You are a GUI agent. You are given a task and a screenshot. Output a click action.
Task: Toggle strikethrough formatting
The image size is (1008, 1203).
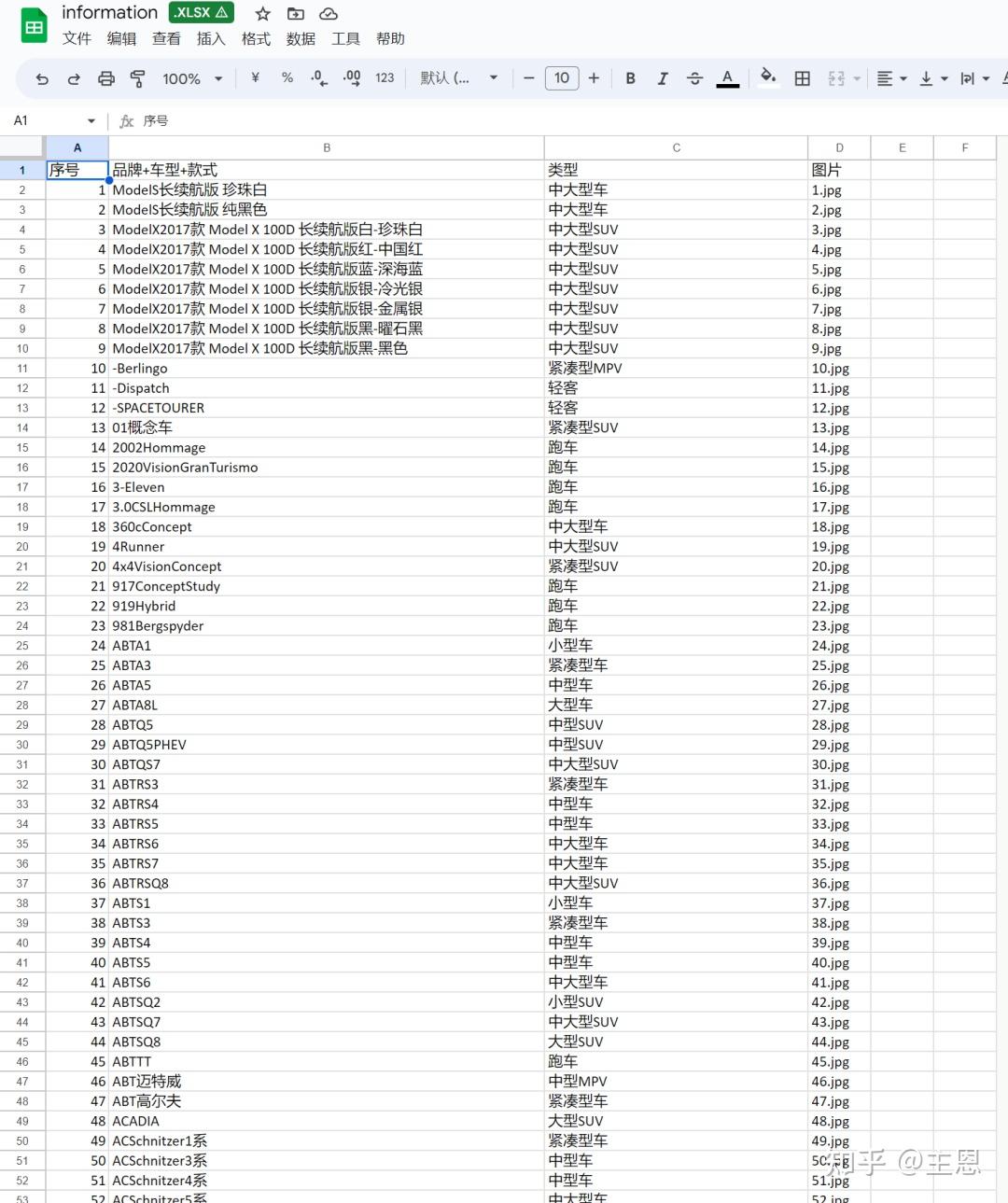694,78
